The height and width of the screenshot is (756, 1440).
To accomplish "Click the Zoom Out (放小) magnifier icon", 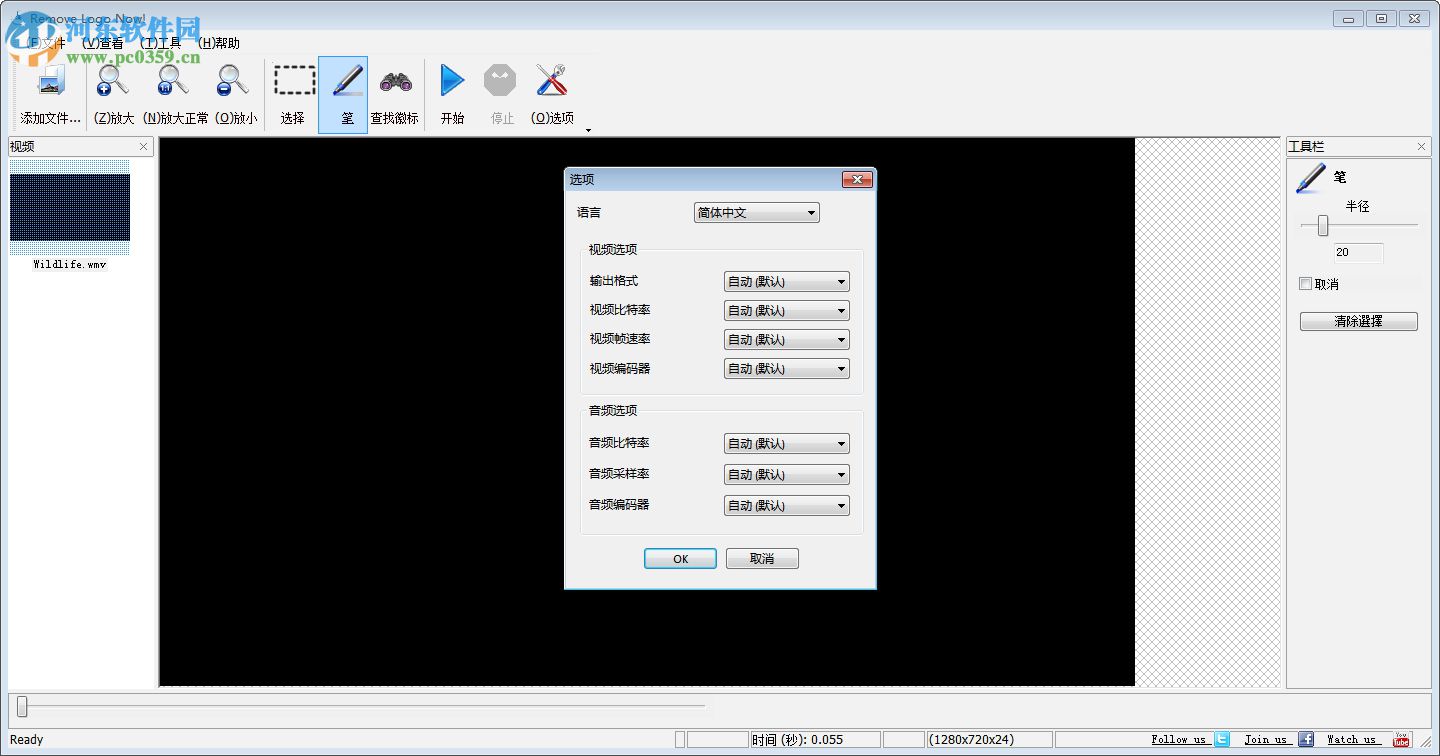I will coord(233,80).
